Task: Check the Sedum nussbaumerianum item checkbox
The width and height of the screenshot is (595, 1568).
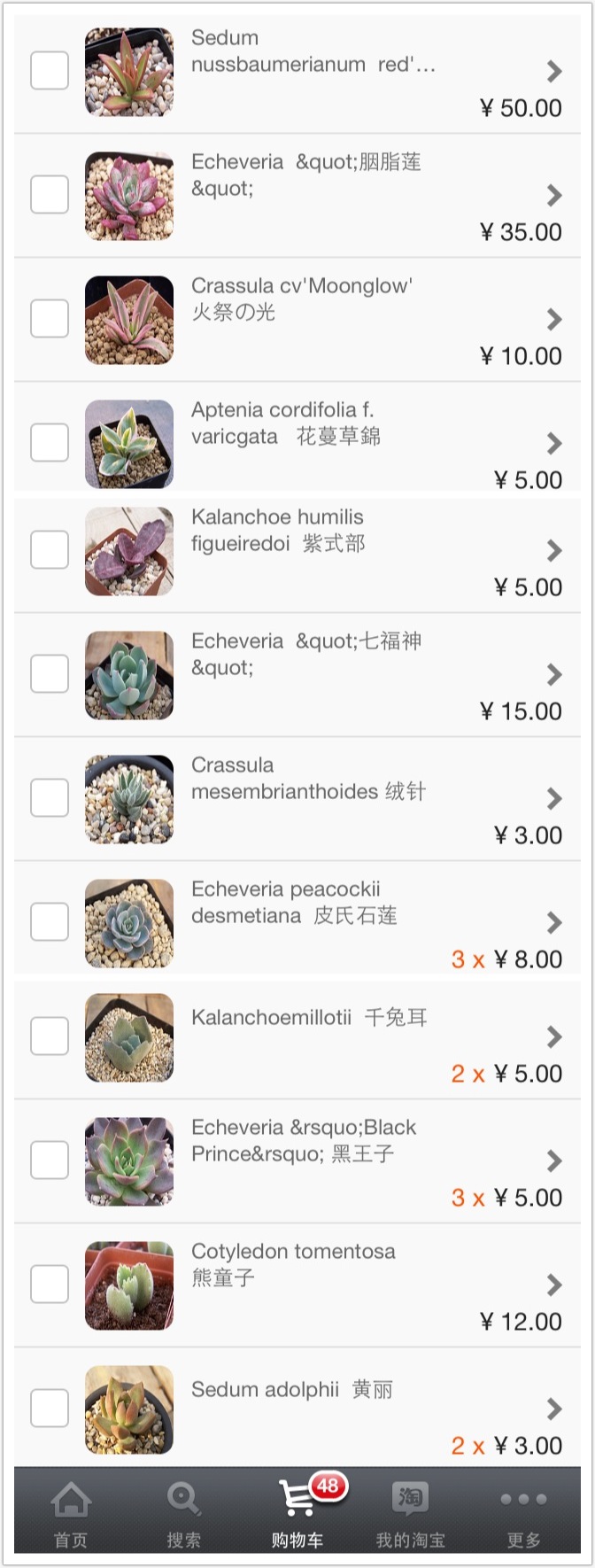Action: coord(50,71)
